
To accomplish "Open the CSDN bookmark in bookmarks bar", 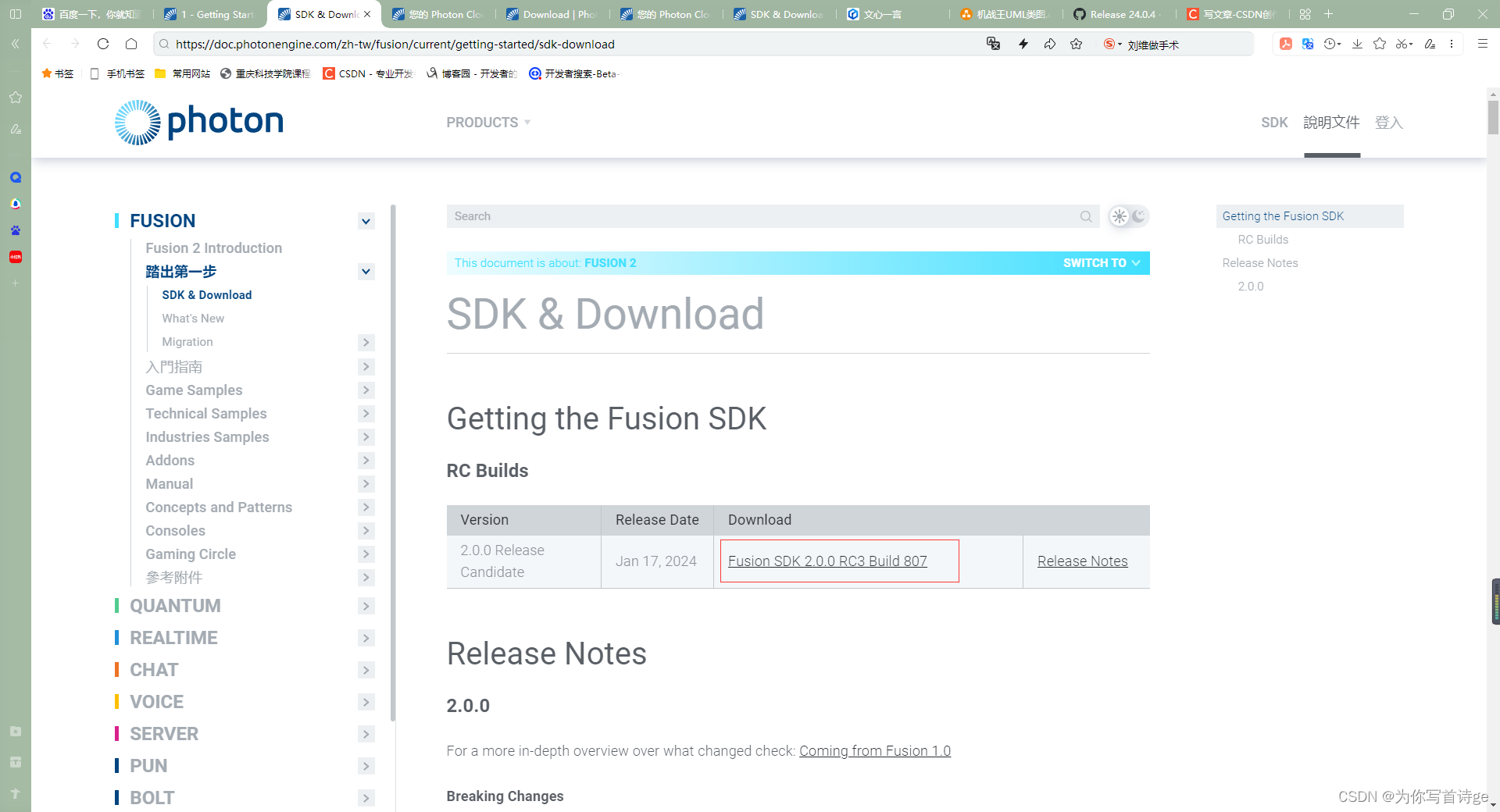I will pos(368,73).
